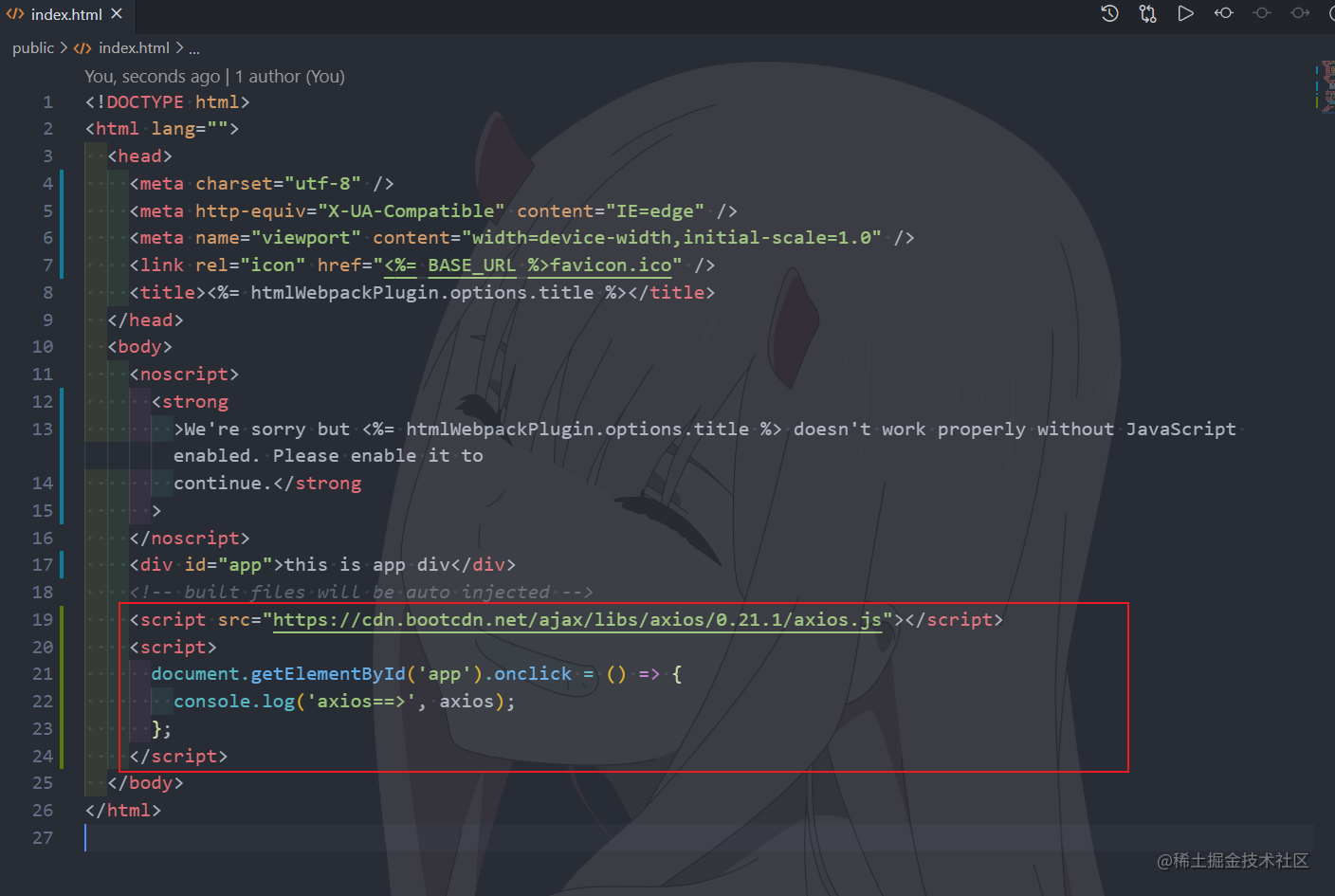This screenshot has height=896, width=1335.
Task: Click '<!DOCTYPE html>' text on line 1
Action: click(x=167, y=101)
